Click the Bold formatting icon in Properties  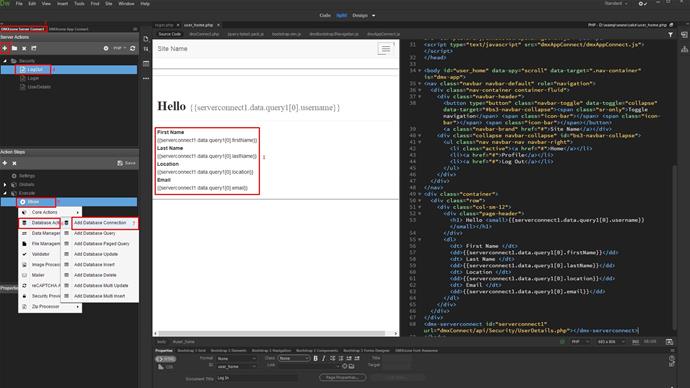(x=316, y=359)
